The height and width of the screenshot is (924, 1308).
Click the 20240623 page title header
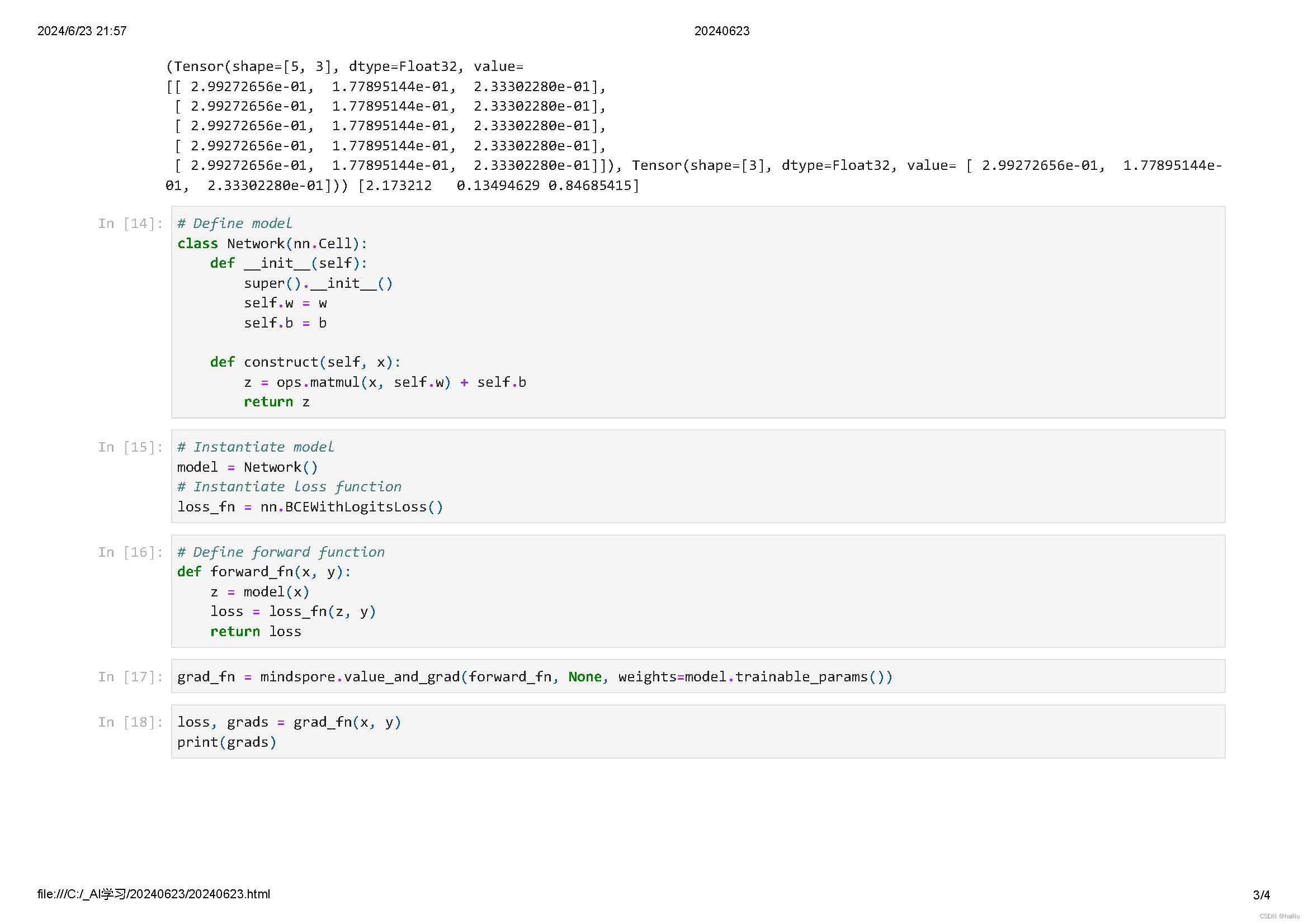722,31
